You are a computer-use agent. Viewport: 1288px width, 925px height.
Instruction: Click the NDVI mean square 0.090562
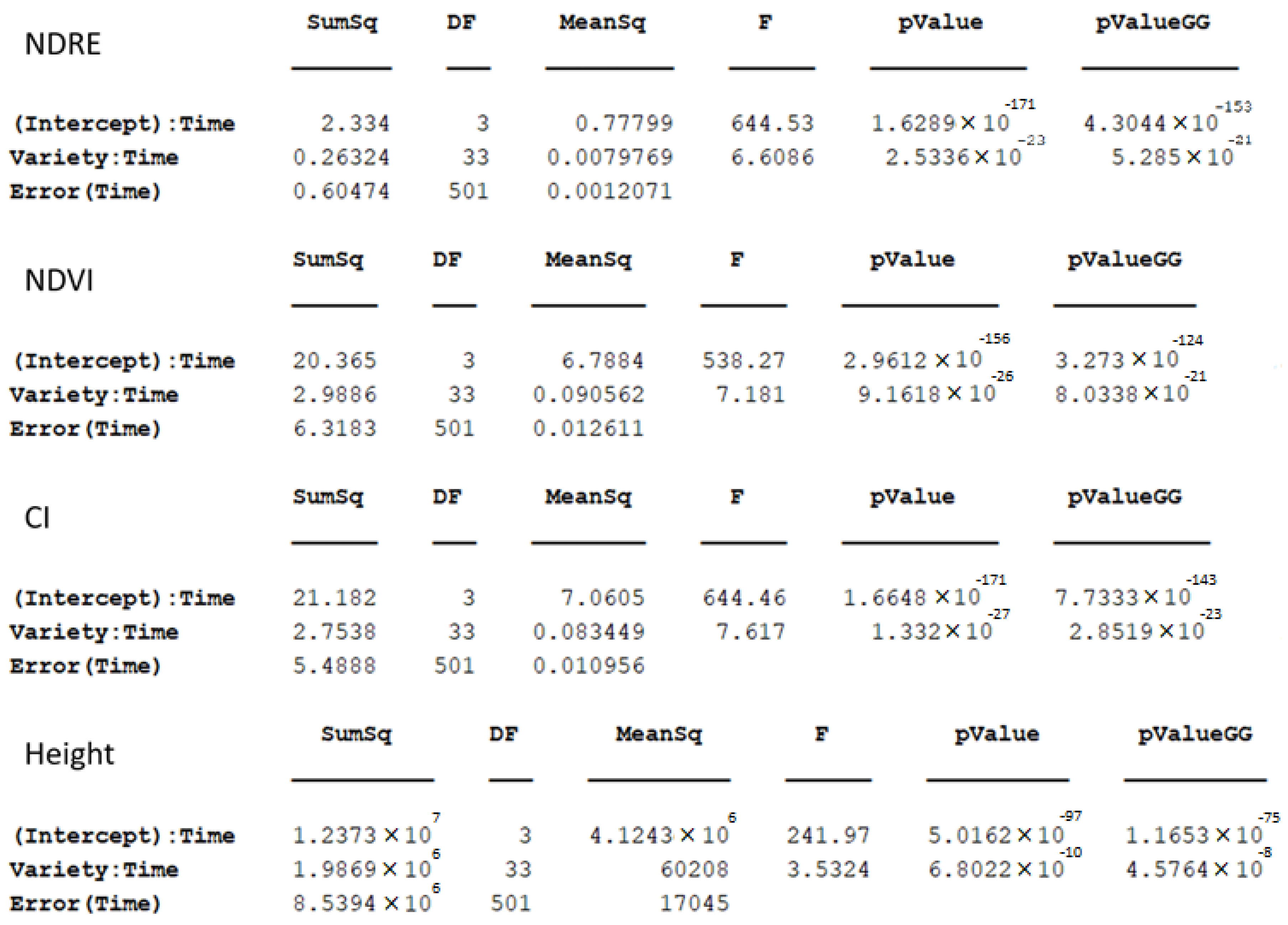coord(588,395)
